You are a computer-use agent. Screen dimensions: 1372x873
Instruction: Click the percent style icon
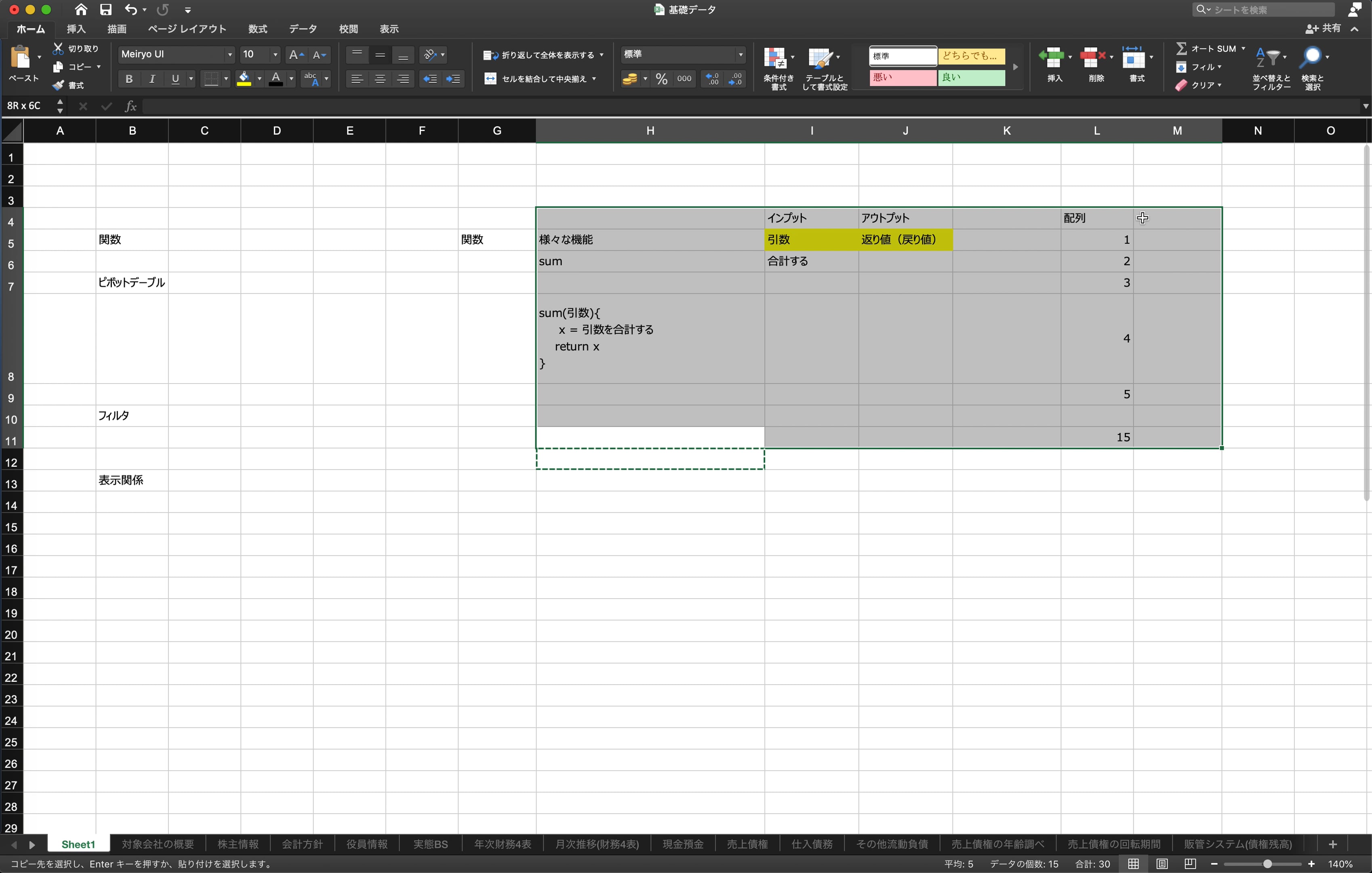click(661, 79)
